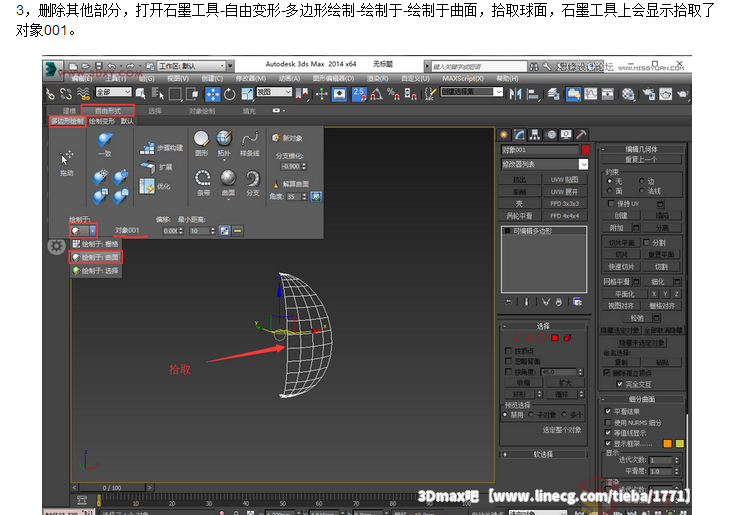
Task: Open the Hierarchy command panel tab
Action: coord(534,135)
